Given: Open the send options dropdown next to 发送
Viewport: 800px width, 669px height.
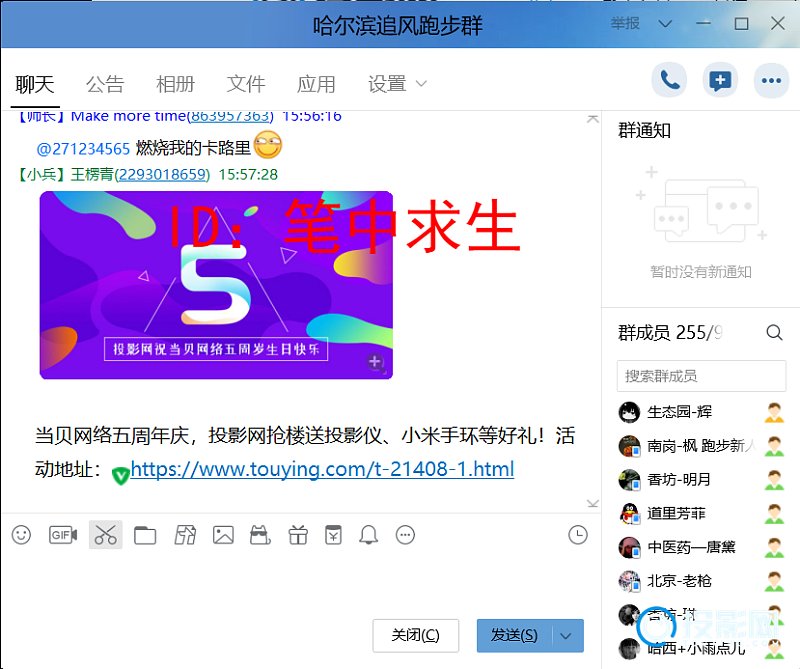Looking at the screenshot, I should point(568,635).
